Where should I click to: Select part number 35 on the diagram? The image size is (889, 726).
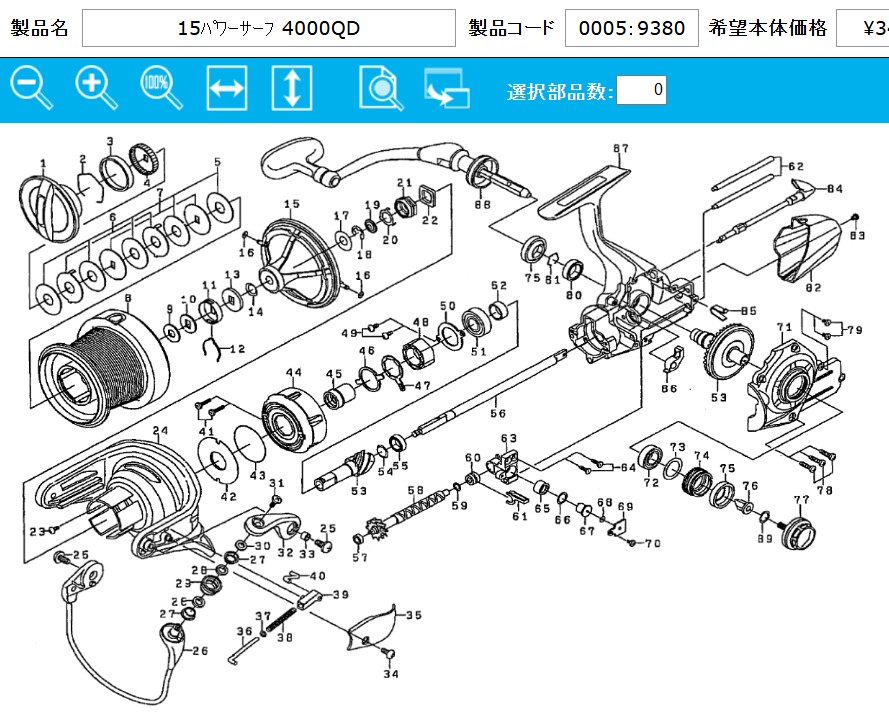[413, 615]
